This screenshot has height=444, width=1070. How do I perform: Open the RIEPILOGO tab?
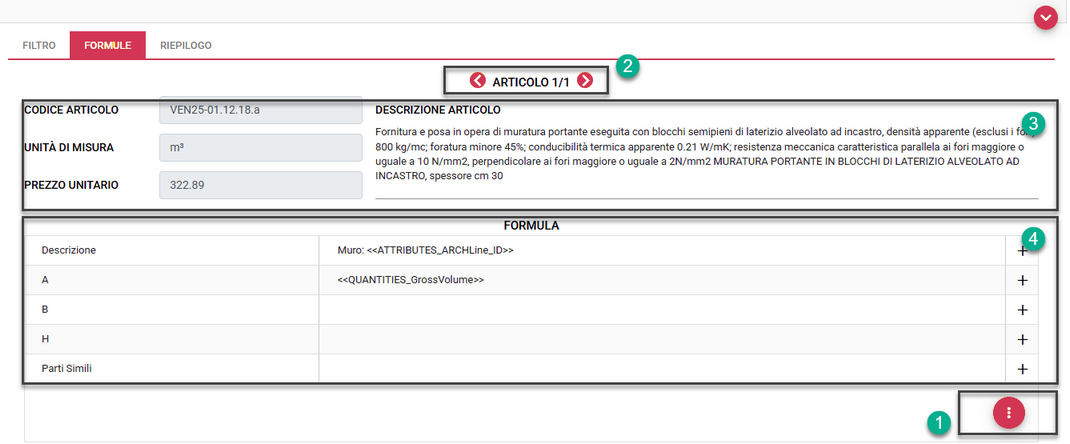[x=186, y=46]
